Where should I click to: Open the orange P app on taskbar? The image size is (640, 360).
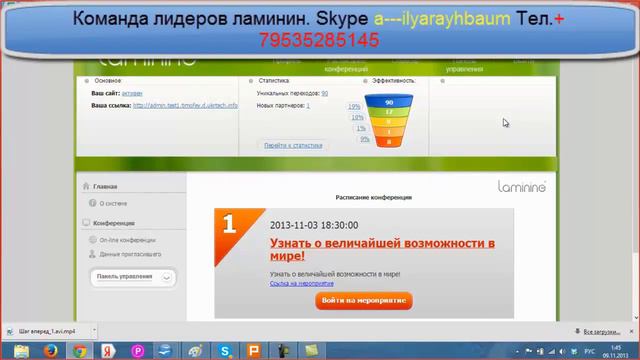(253, 351)
